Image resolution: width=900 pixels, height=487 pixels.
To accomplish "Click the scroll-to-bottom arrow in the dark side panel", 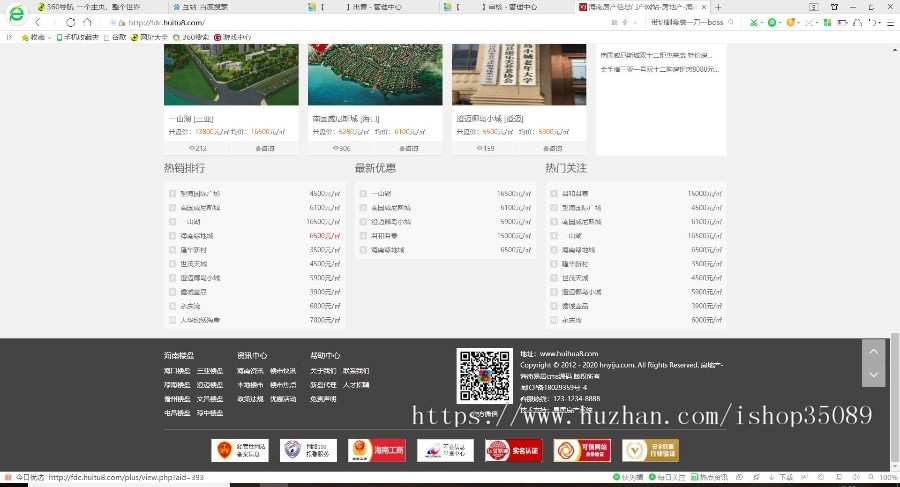I will 873,374.
